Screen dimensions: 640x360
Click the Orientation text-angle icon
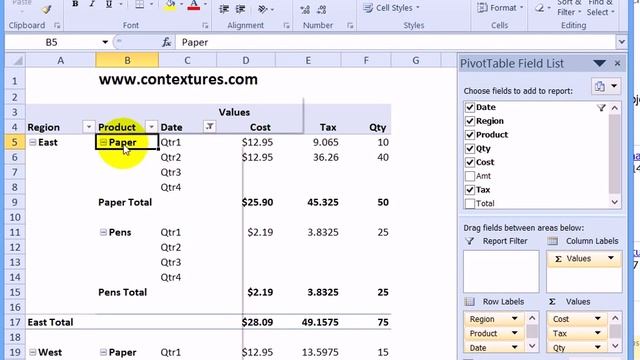click(x=262, y=9)
